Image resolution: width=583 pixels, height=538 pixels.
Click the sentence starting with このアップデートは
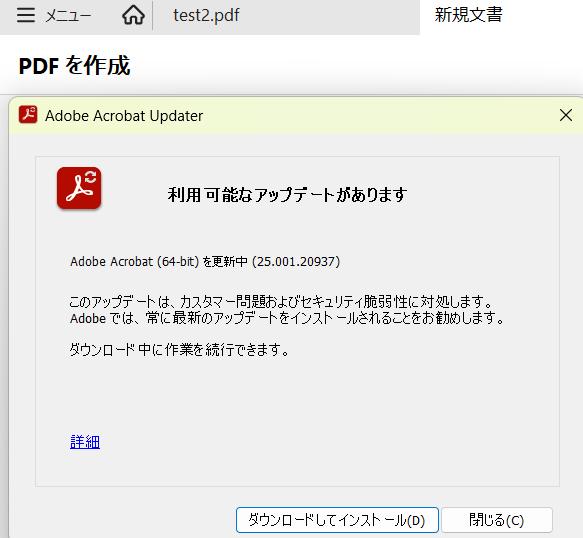tap(281, 302)
